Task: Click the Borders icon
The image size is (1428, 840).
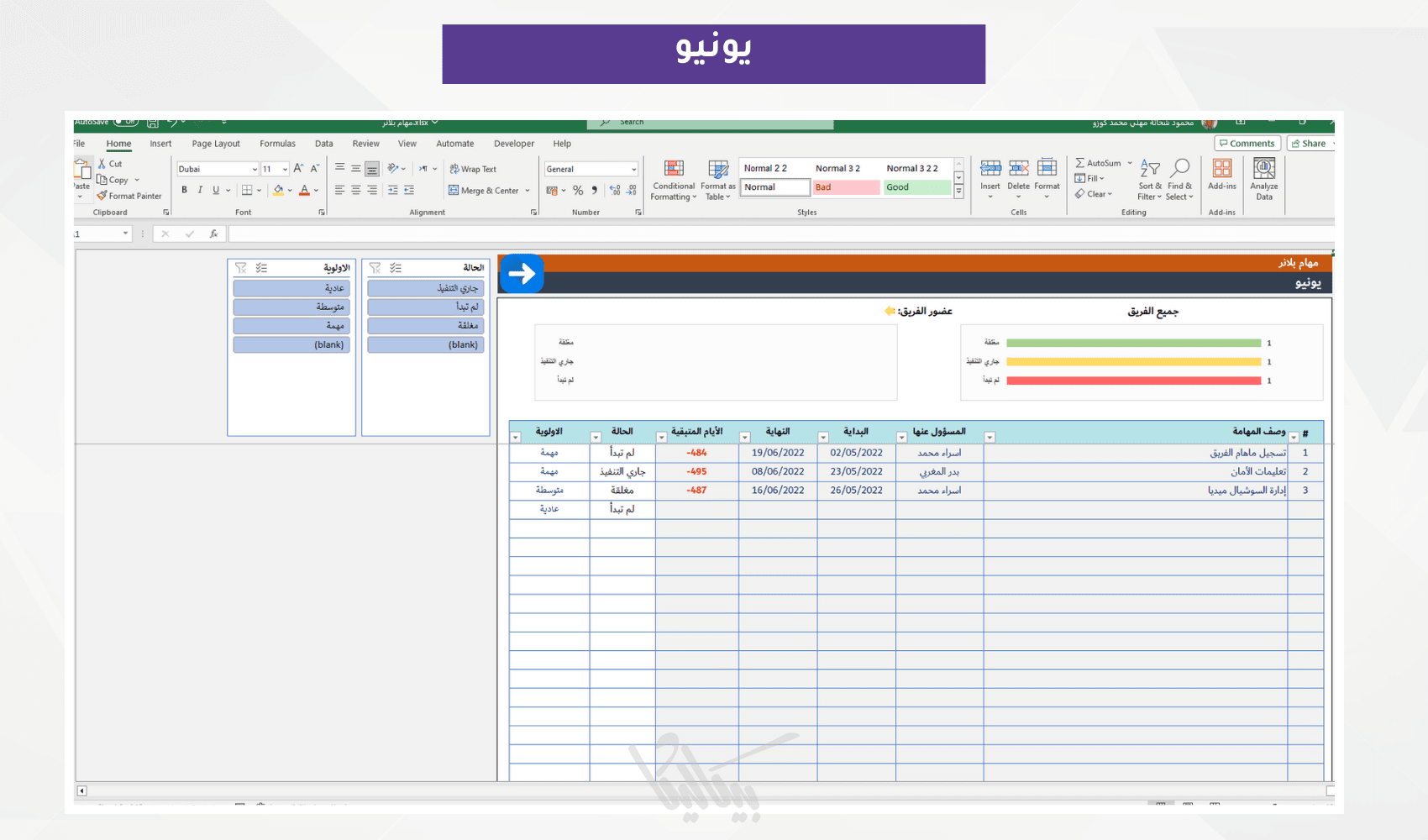Action: point(247,190)
